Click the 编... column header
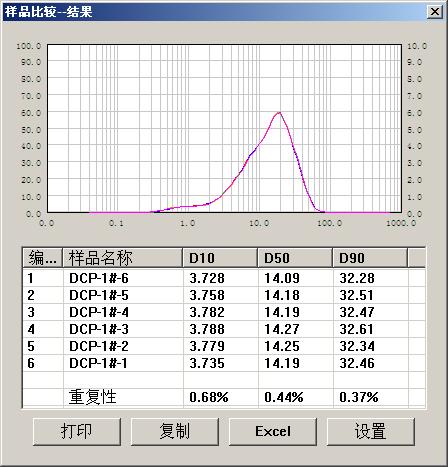448x467 pixels. (43, 258)
